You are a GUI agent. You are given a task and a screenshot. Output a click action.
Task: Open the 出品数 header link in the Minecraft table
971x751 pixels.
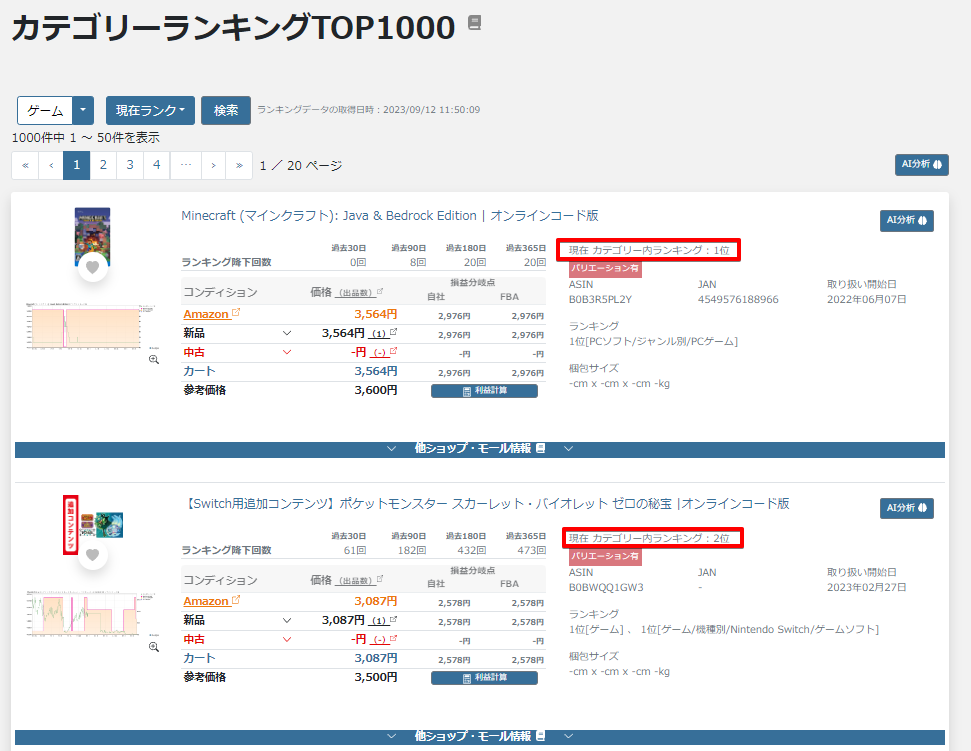360,292
